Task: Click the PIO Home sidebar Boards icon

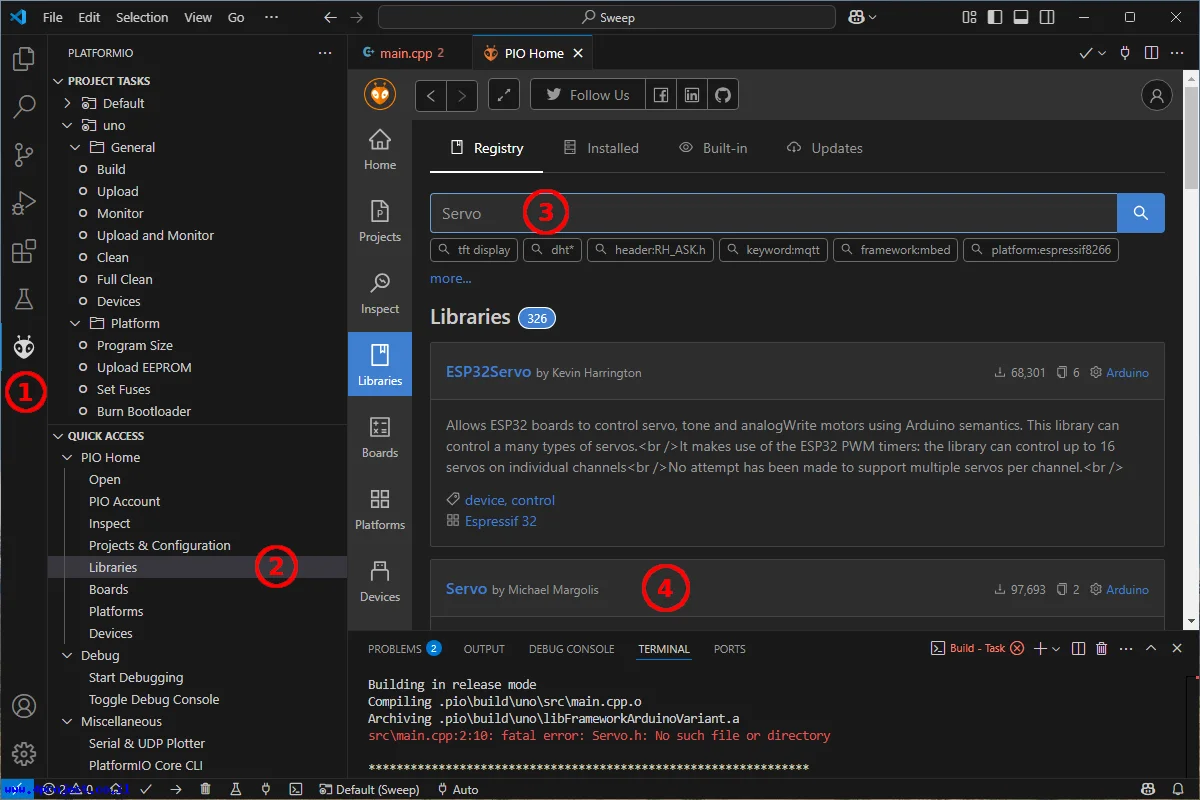Action: pyautogui.click(x=380, y=437)
